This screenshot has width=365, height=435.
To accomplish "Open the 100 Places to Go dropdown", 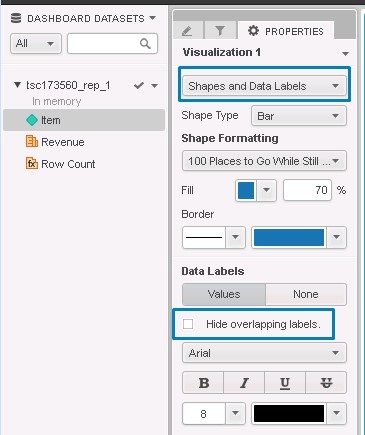I will (264, 161).
